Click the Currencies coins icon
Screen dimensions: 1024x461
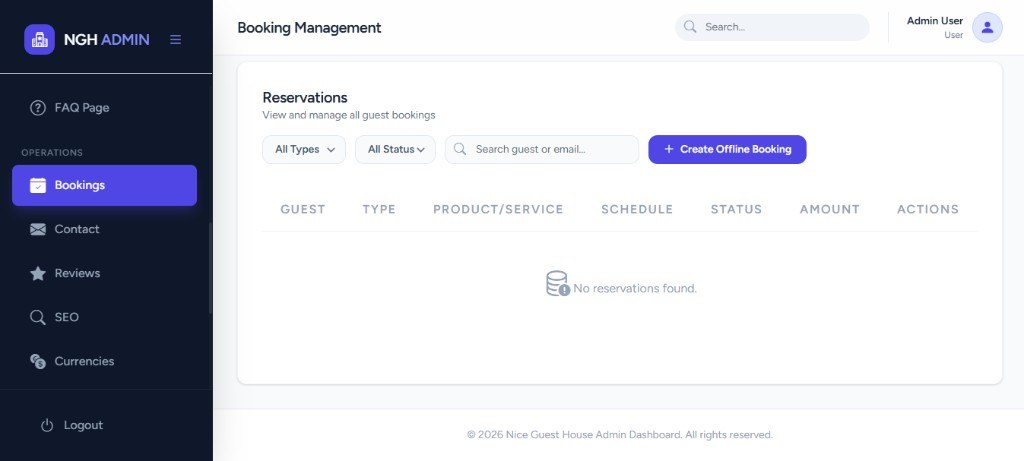point(38,361)
